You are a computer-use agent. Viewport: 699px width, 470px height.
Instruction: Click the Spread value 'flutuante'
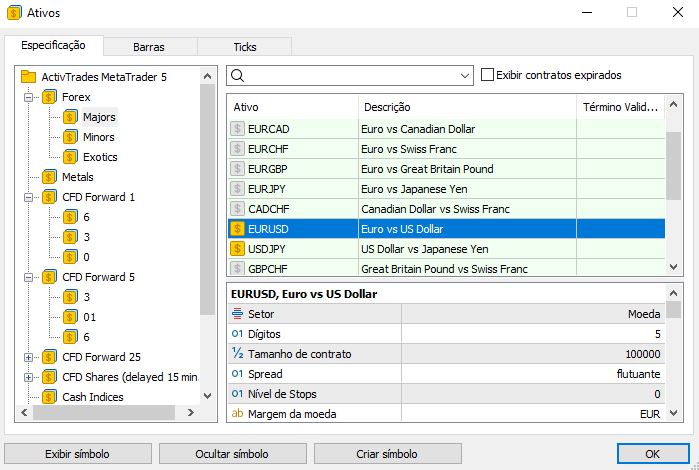tap(638, 374)
